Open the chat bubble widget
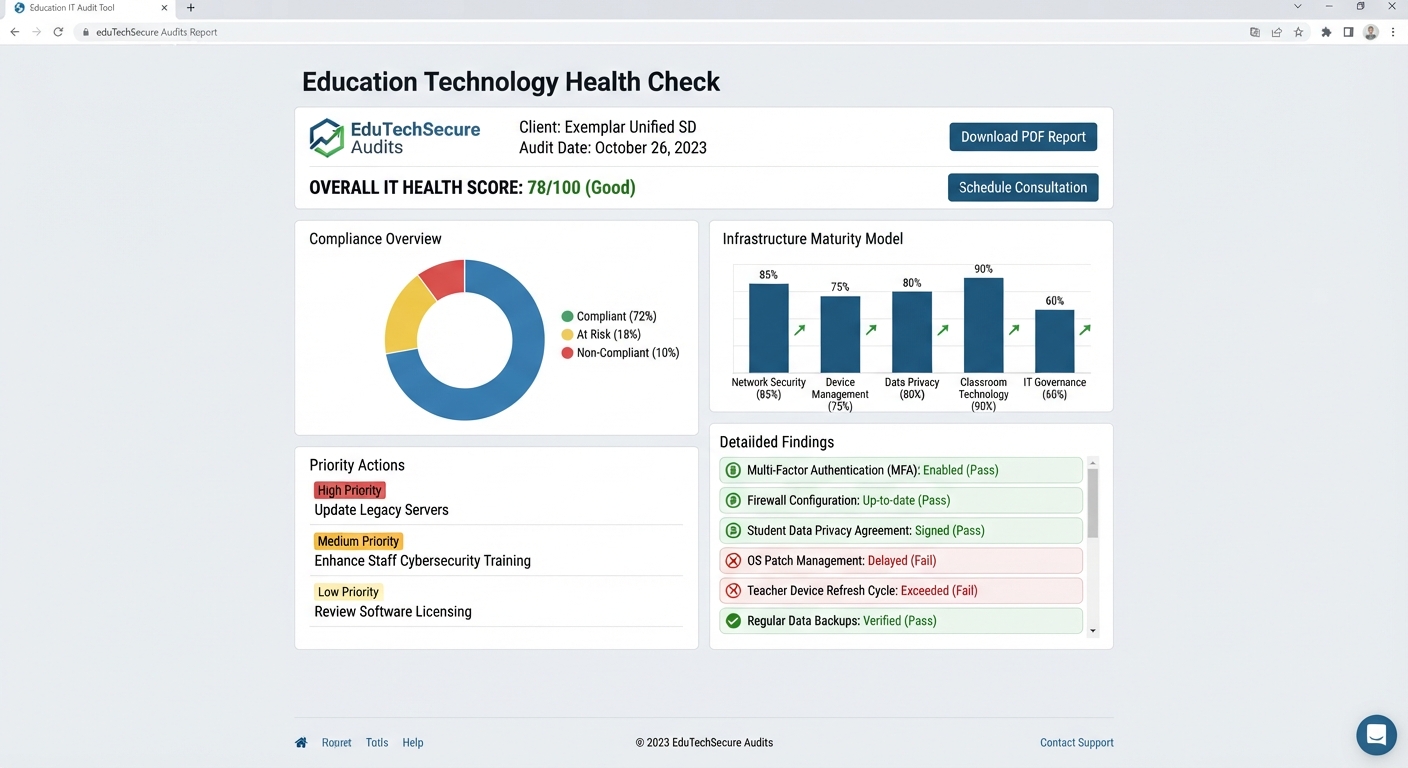This screenshot has height=768, width=1408. (1376, 735)
